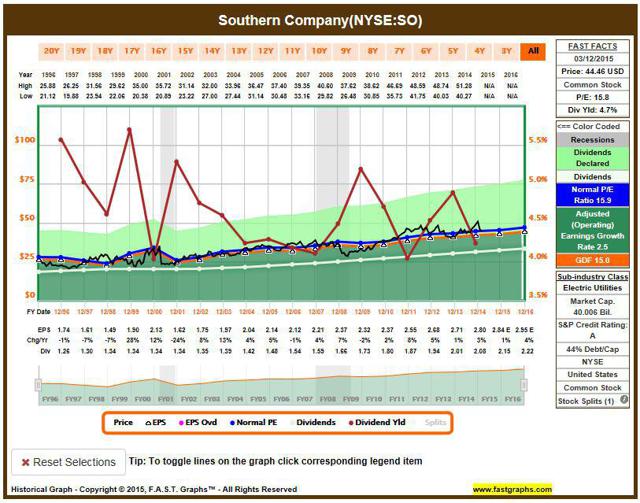Choose the 9Y time range tab

(346, 51)
